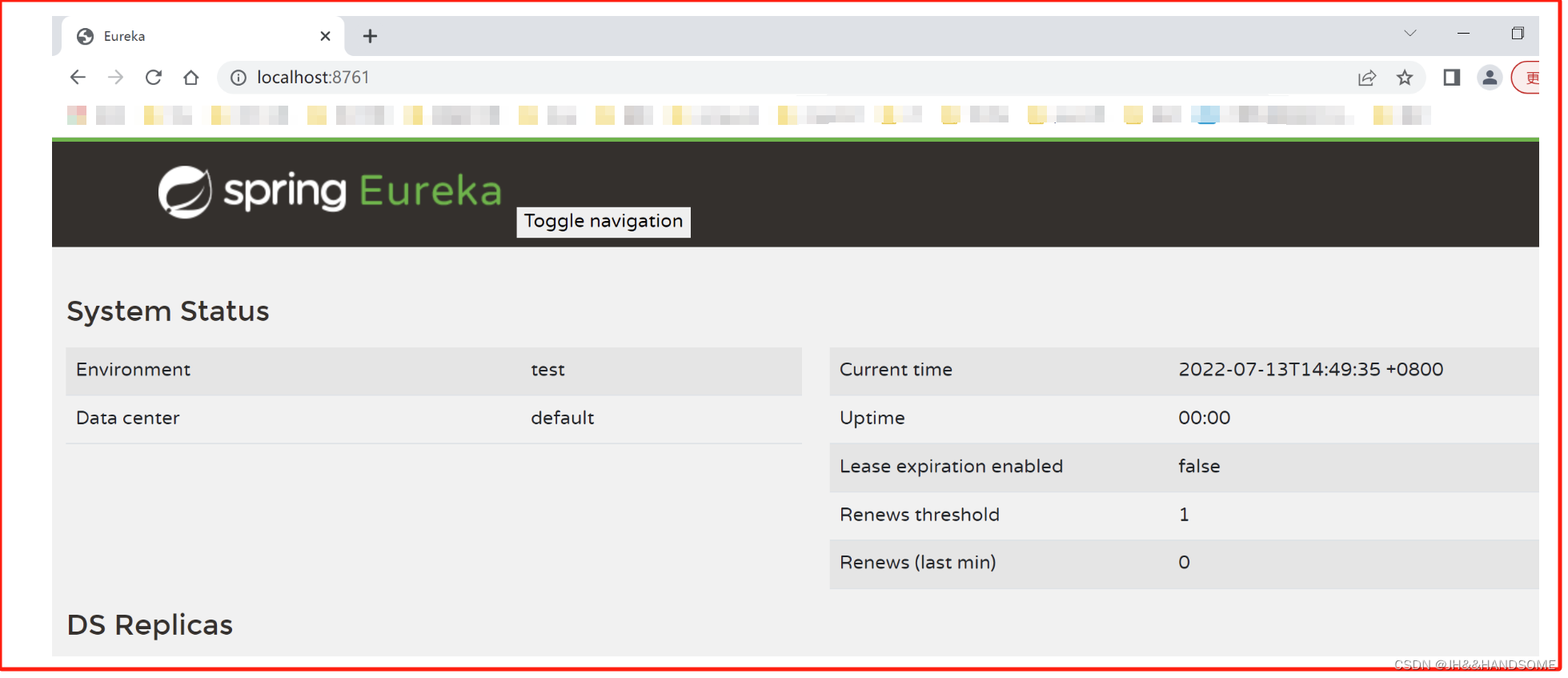1568x678 pixels.
Task: Click the red browser update button
Action: click(x=1526, y=78)
